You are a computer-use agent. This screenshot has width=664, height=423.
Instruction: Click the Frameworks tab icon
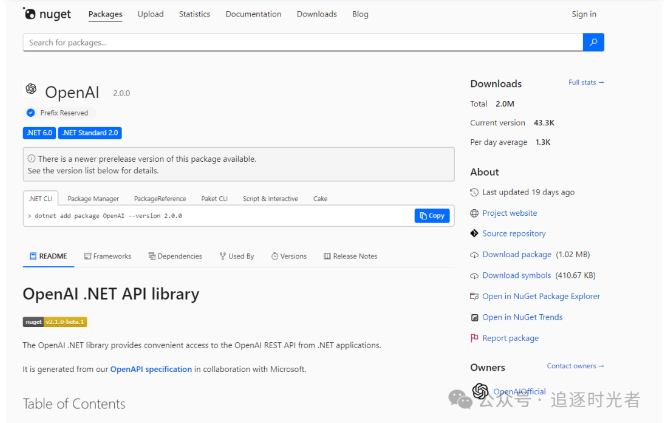pyautogui.click(x=88, y=256)
